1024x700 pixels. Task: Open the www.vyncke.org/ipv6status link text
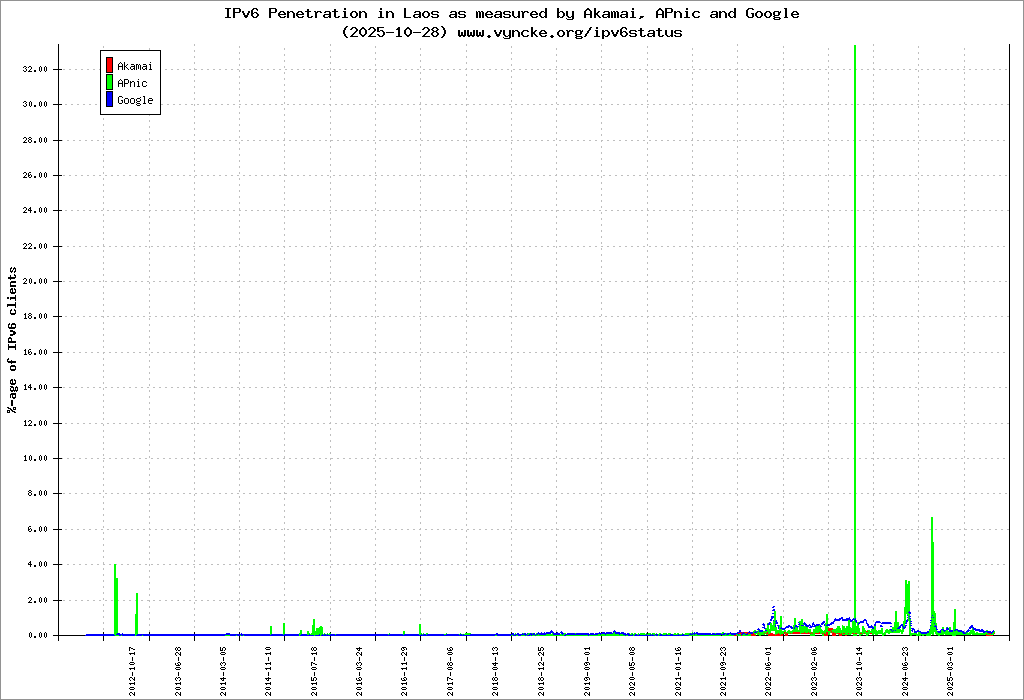click(x=569, y=32)
